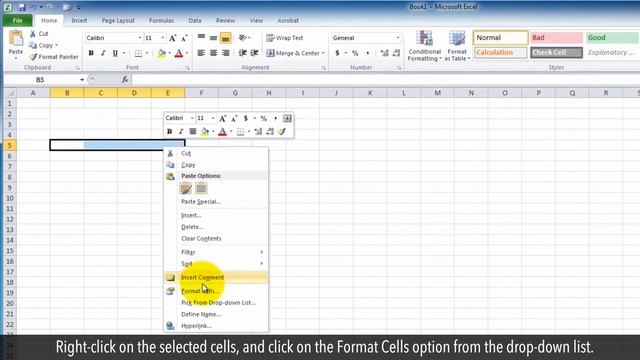Decrease decimal places in ribbon
The image size is (640, 360).
pos(396,53)
